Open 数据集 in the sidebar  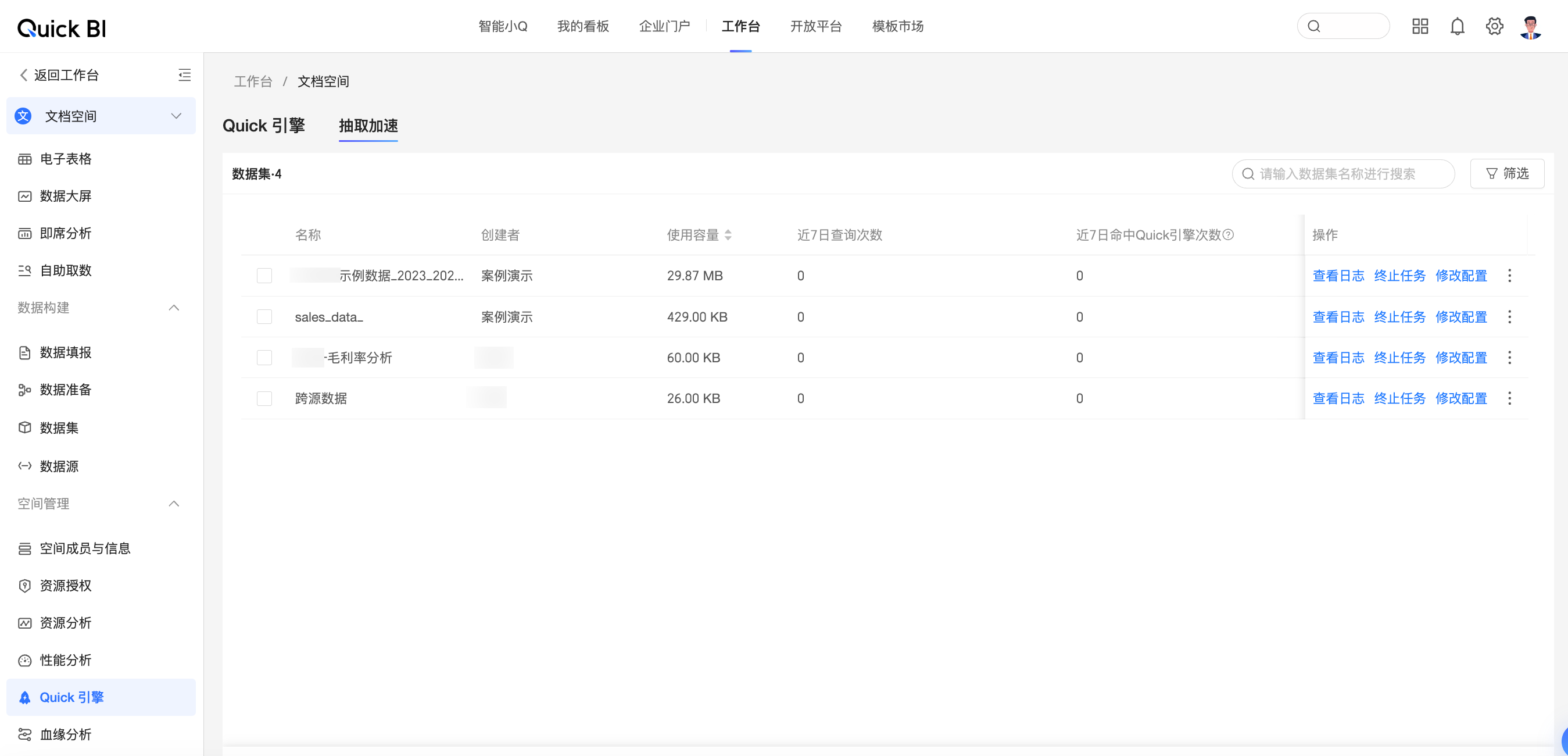tap(101, 428)
